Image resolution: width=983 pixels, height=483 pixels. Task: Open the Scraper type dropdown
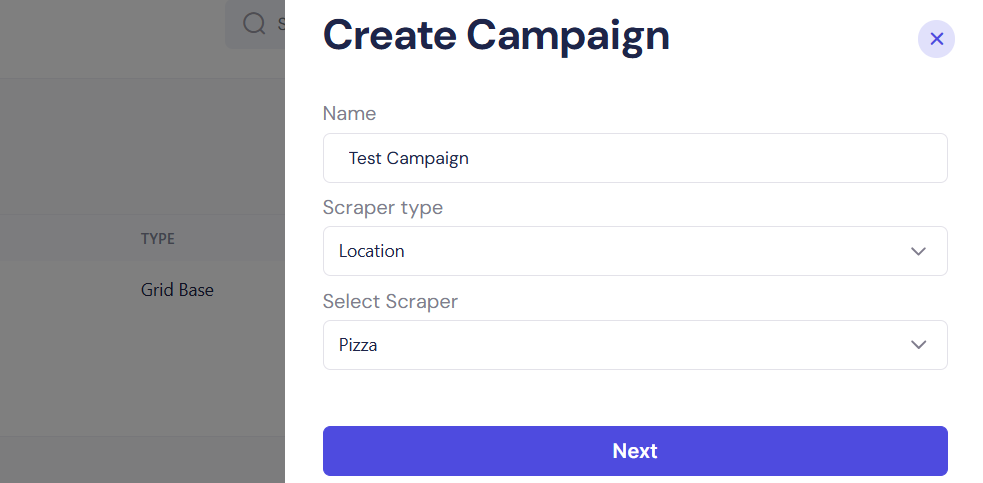click(634, 251)
